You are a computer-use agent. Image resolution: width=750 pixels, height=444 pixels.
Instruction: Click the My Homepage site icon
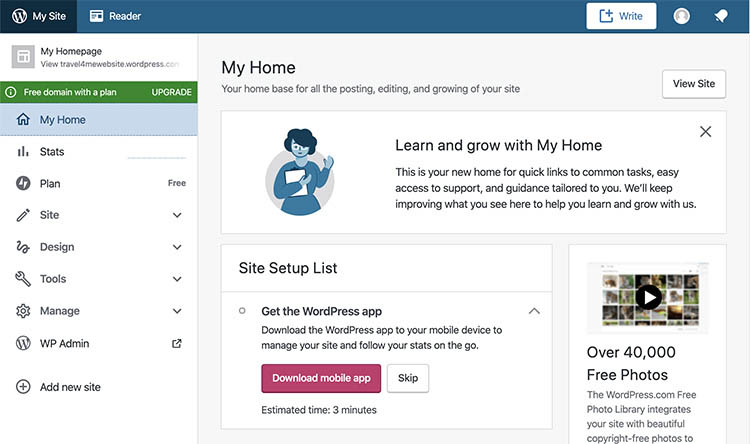pyautogui.click(x=22, y=57)
